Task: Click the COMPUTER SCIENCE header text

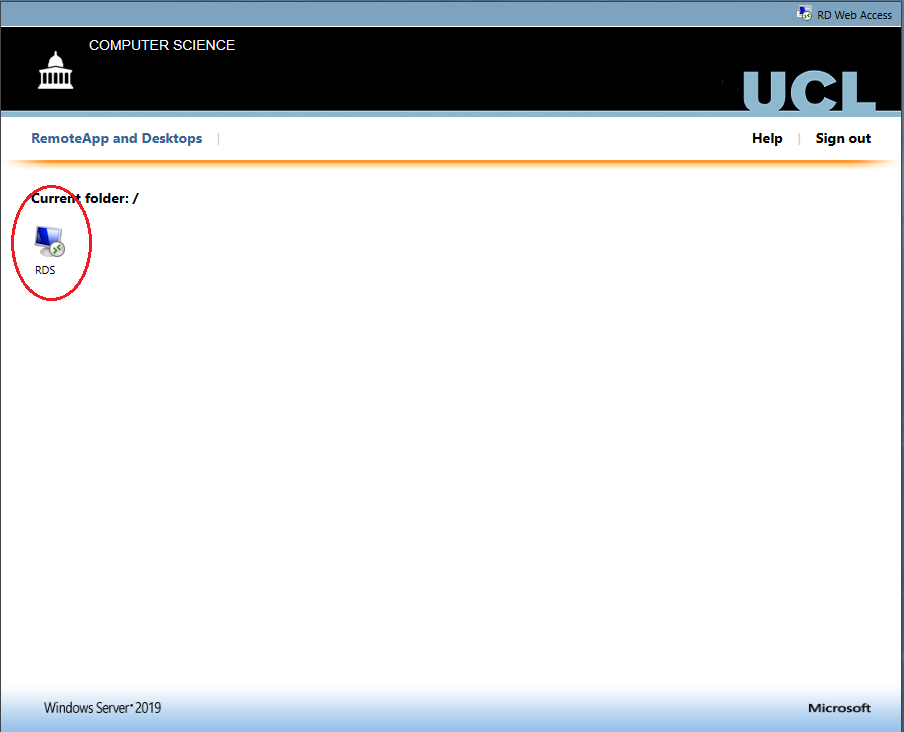Action: coord(162,46)
